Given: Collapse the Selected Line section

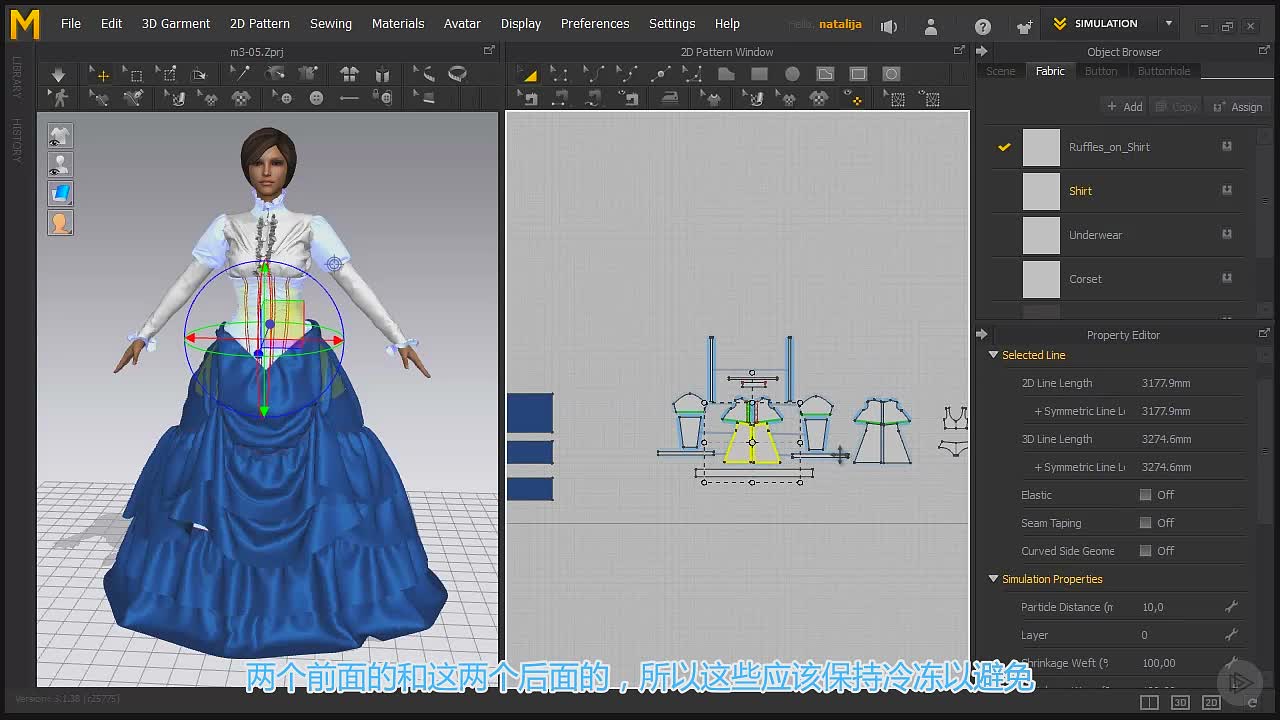Looking at the screenshot, I should pyautogui.click(x=993, y=355).
